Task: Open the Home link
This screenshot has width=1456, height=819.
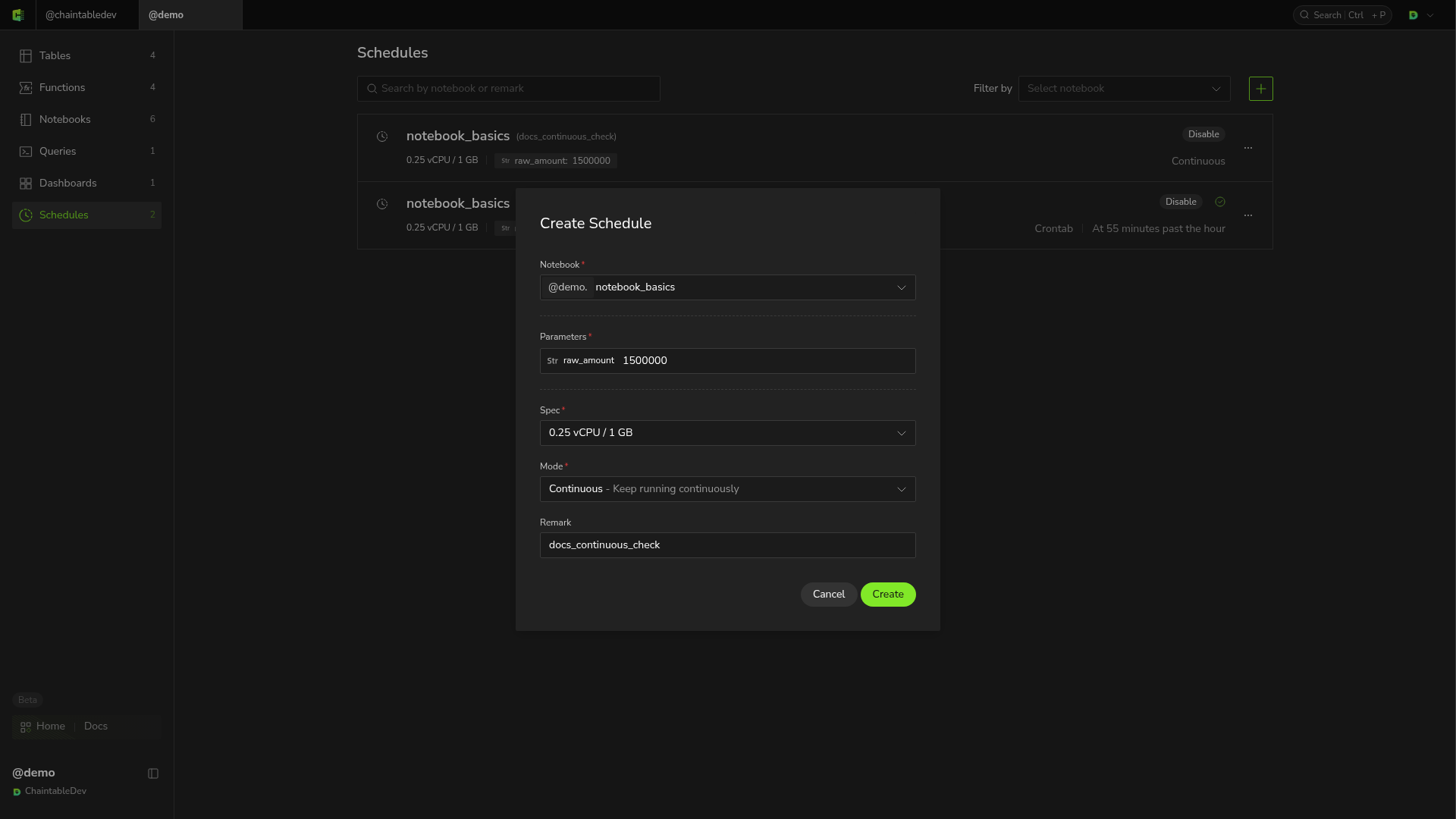Action: coord(51,726)
